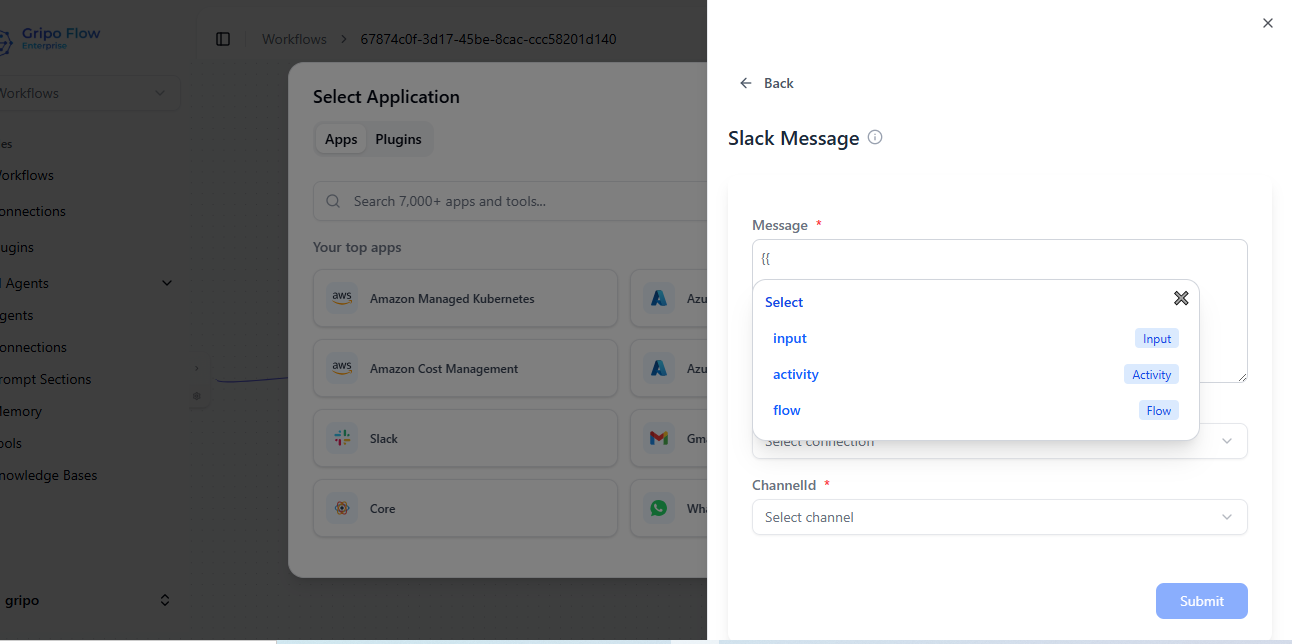Click the Submit button
Screen dimensions: 1292x644
pos(1201,601)
